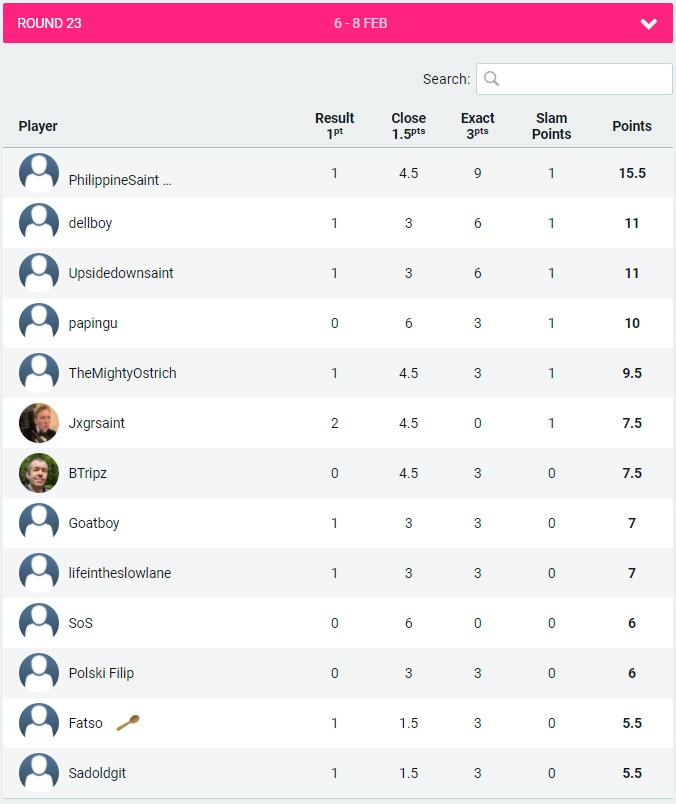
Task: Click PhilippineSaint's default avatar icon
Action: (39, 173)
